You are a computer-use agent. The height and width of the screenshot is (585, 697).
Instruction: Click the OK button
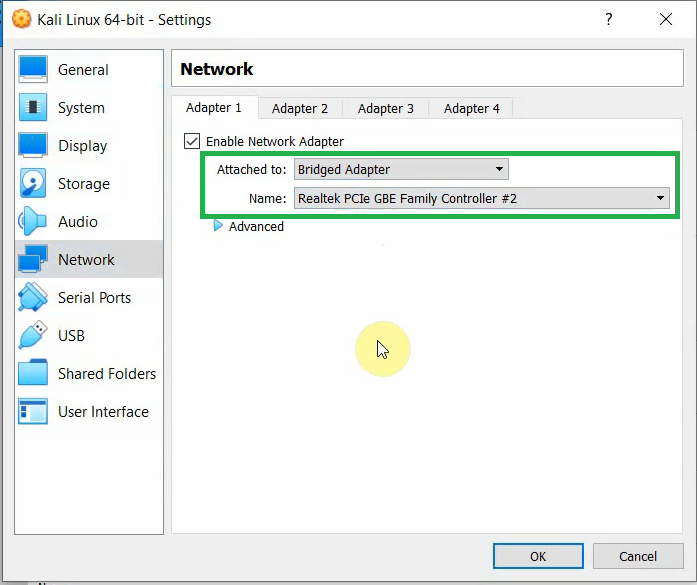coord(538,556)
